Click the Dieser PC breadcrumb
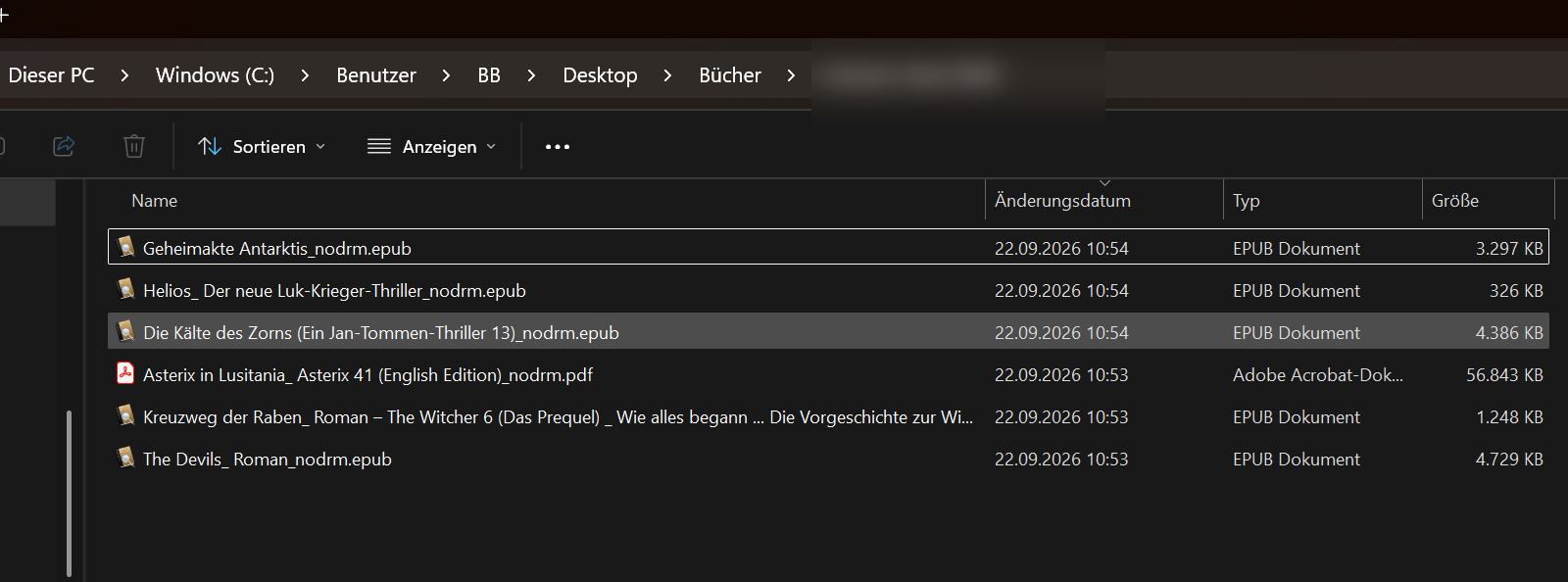This screenshot has height=582, width=1568. pos(51,75)
